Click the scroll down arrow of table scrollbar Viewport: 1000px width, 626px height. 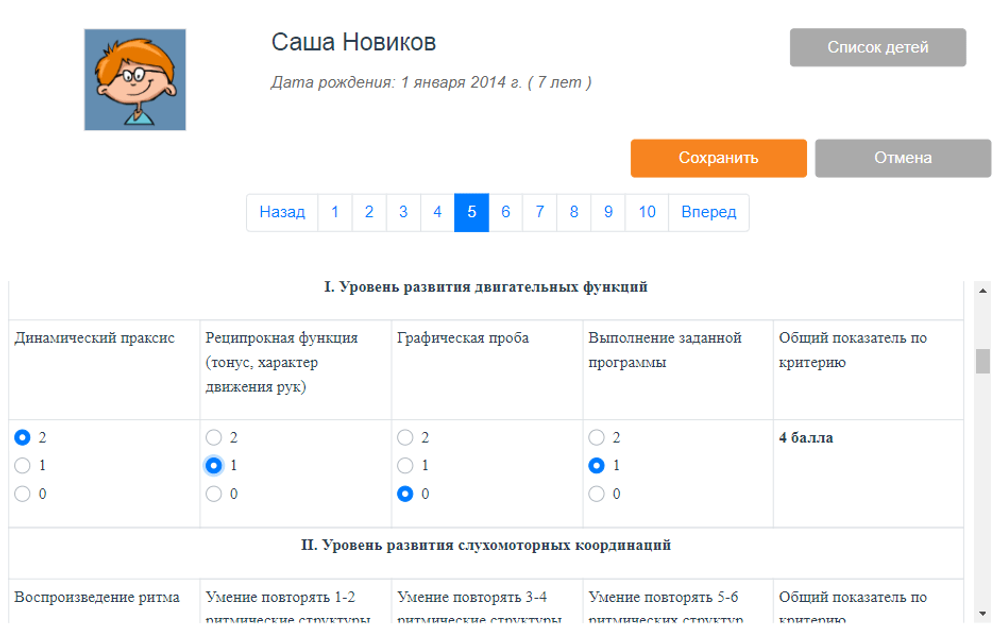click(982, 612)
